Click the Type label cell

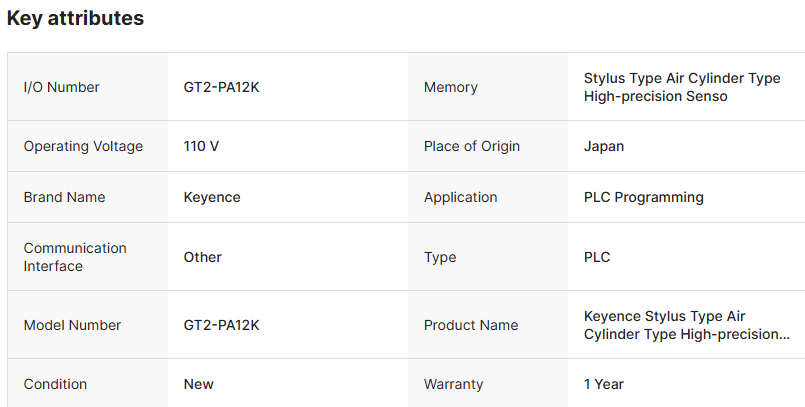[x=441, y=257]
